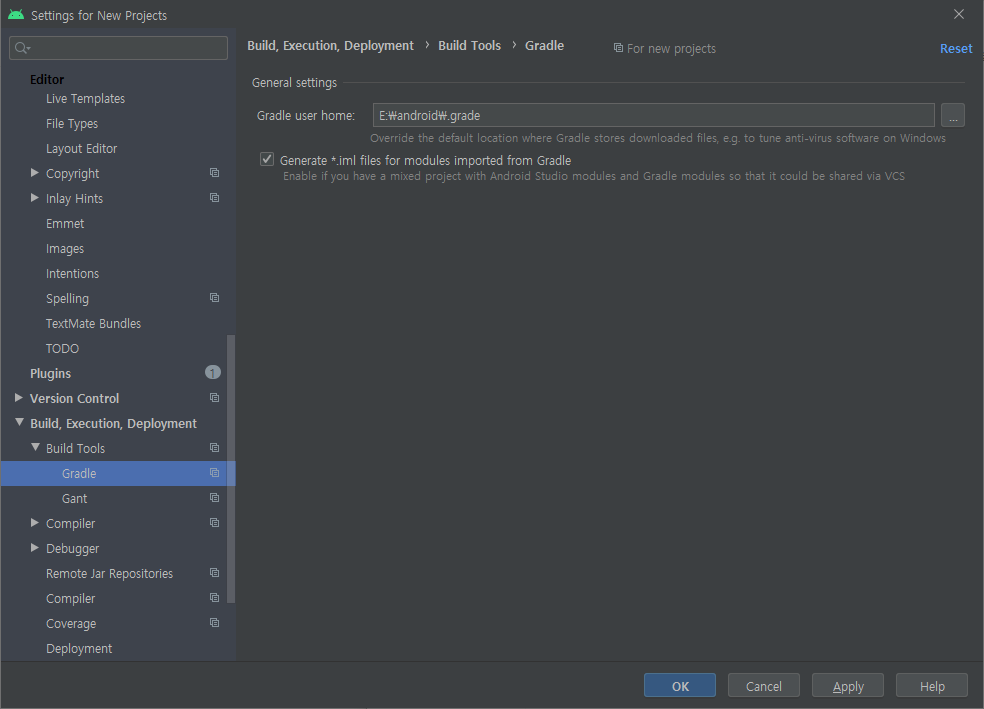Click the project-level icon beside Gant

click(x=215, y=498)
